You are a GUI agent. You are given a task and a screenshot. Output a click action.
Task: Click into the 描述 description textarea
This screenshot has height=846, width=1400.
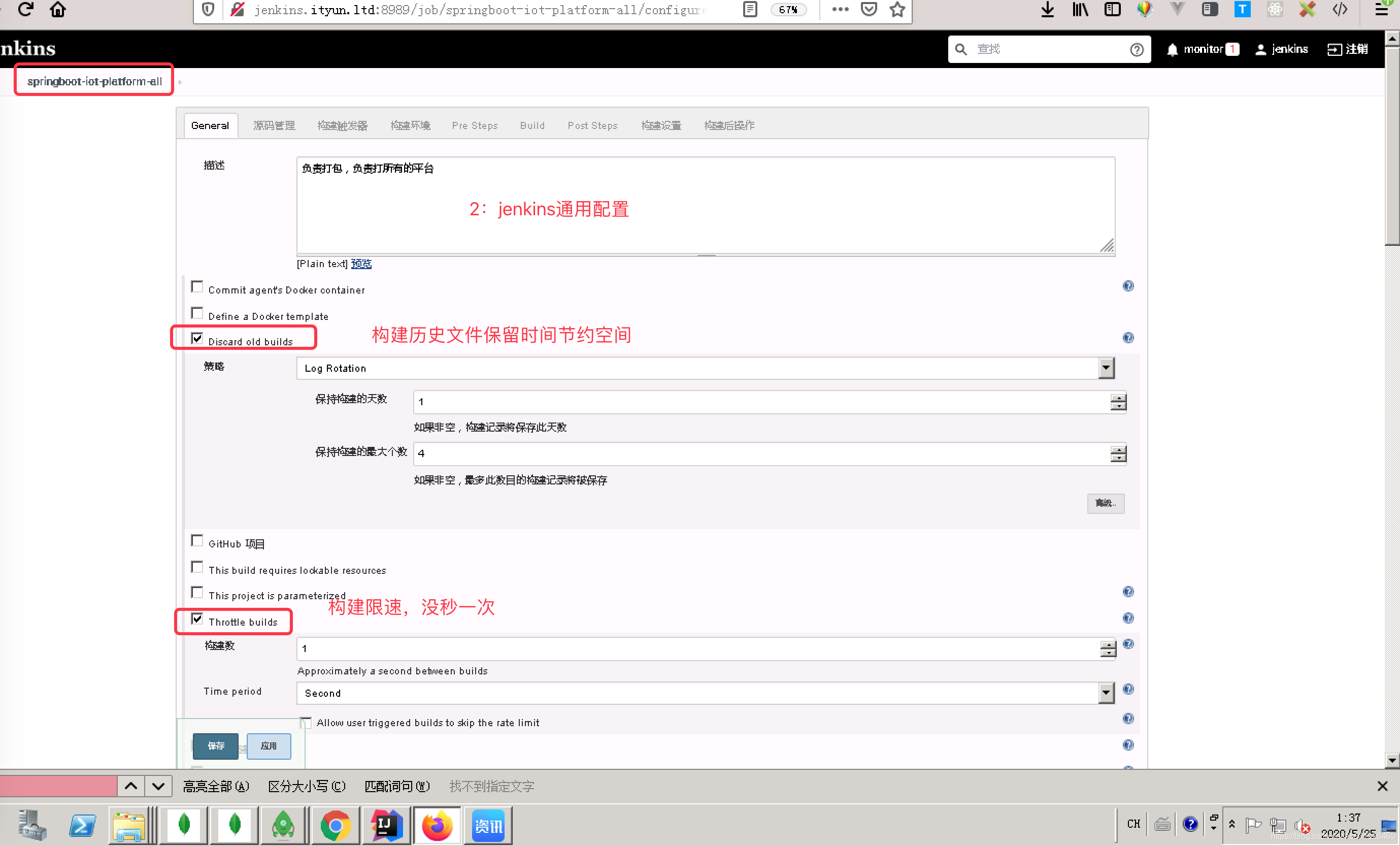tap(705, 205)
